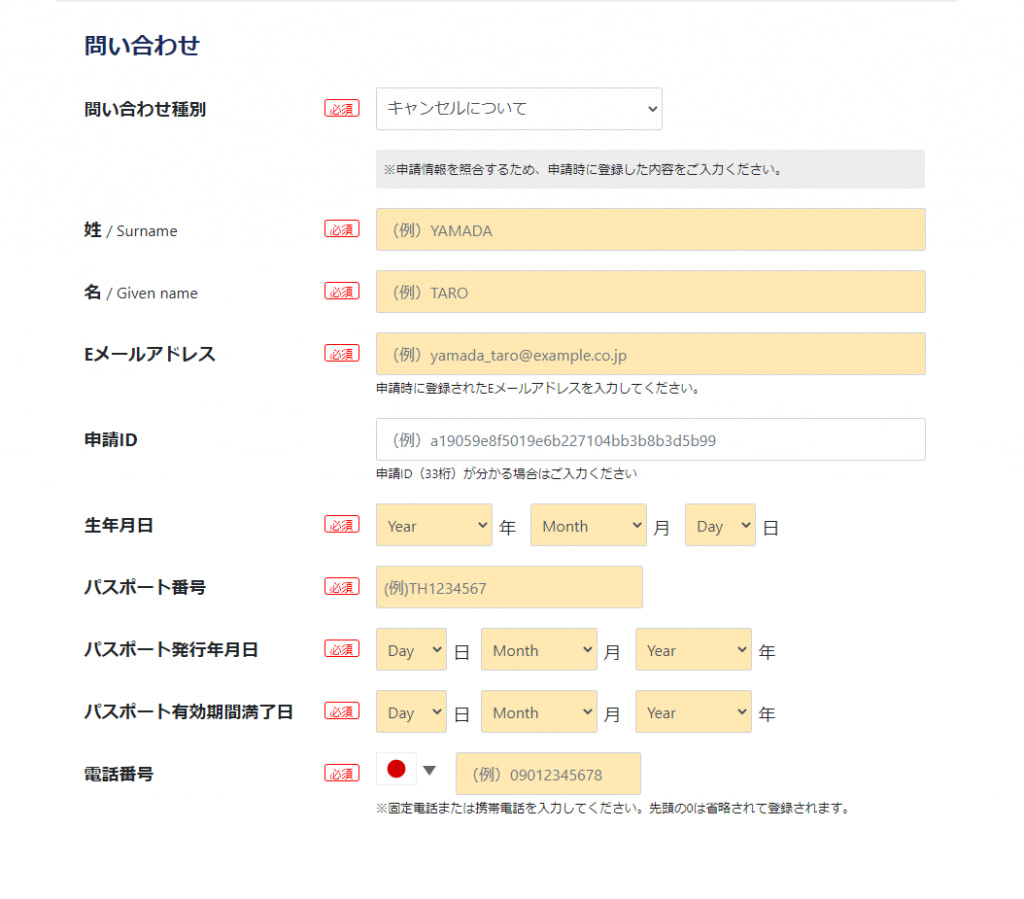Click the 必須 badge next to Surname
Viewport: 1024px width, 899px height.
[x=342, y=229]
